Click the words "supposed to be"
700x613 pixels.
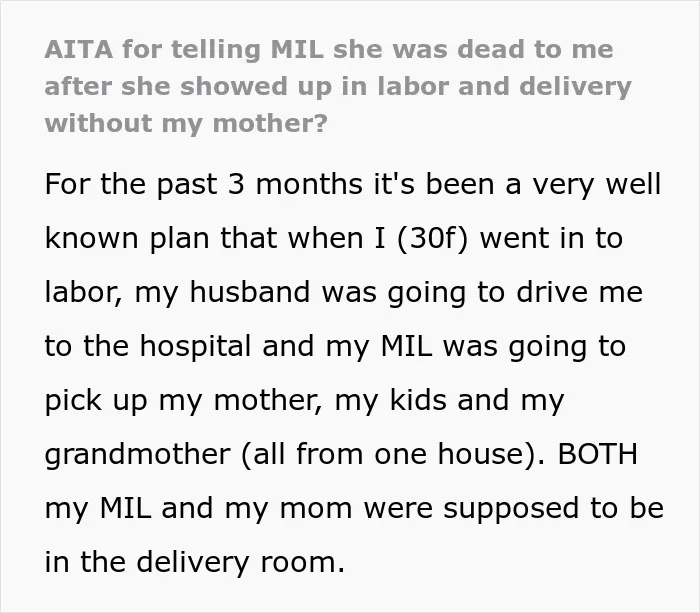tap(554, 509)
